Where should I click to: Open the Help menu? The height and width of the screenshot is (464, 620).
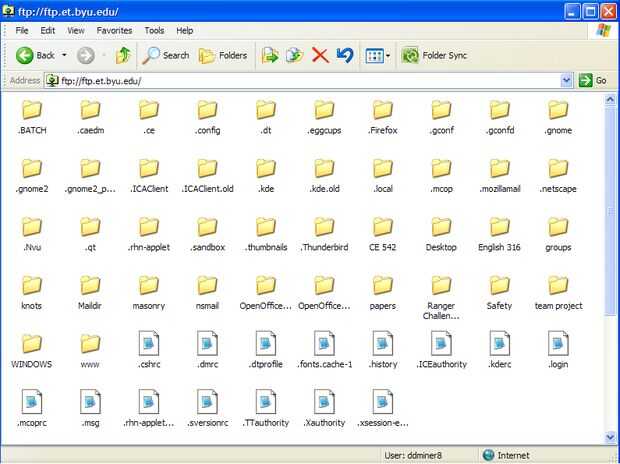tap(185, 30)
